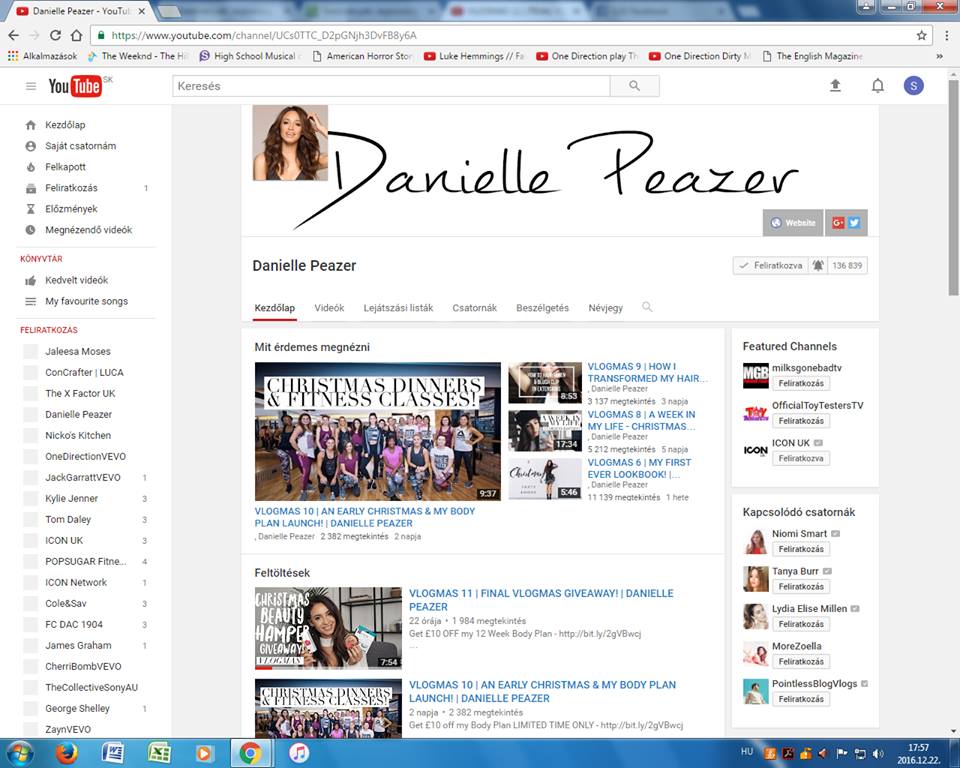Click the Google+ icon on banner
Image resolution: width=960 pixels, height=768 pixels.
tap(838, 223)
